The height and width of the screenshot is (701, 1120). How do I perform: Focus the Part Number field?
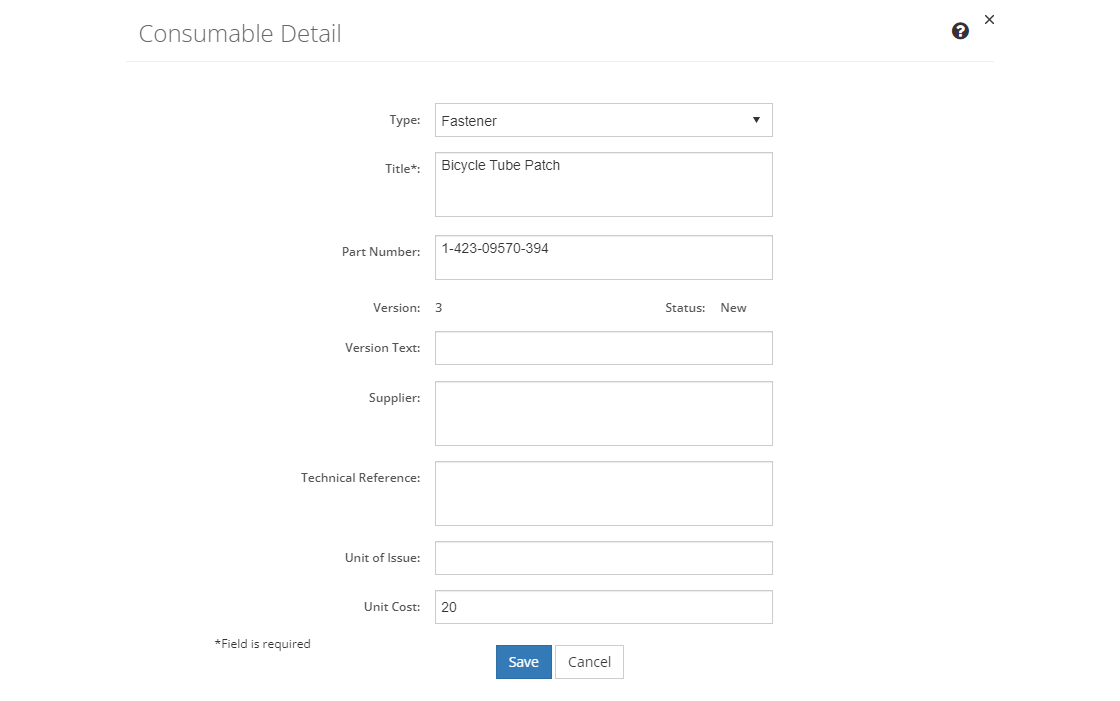coord(604,257)
